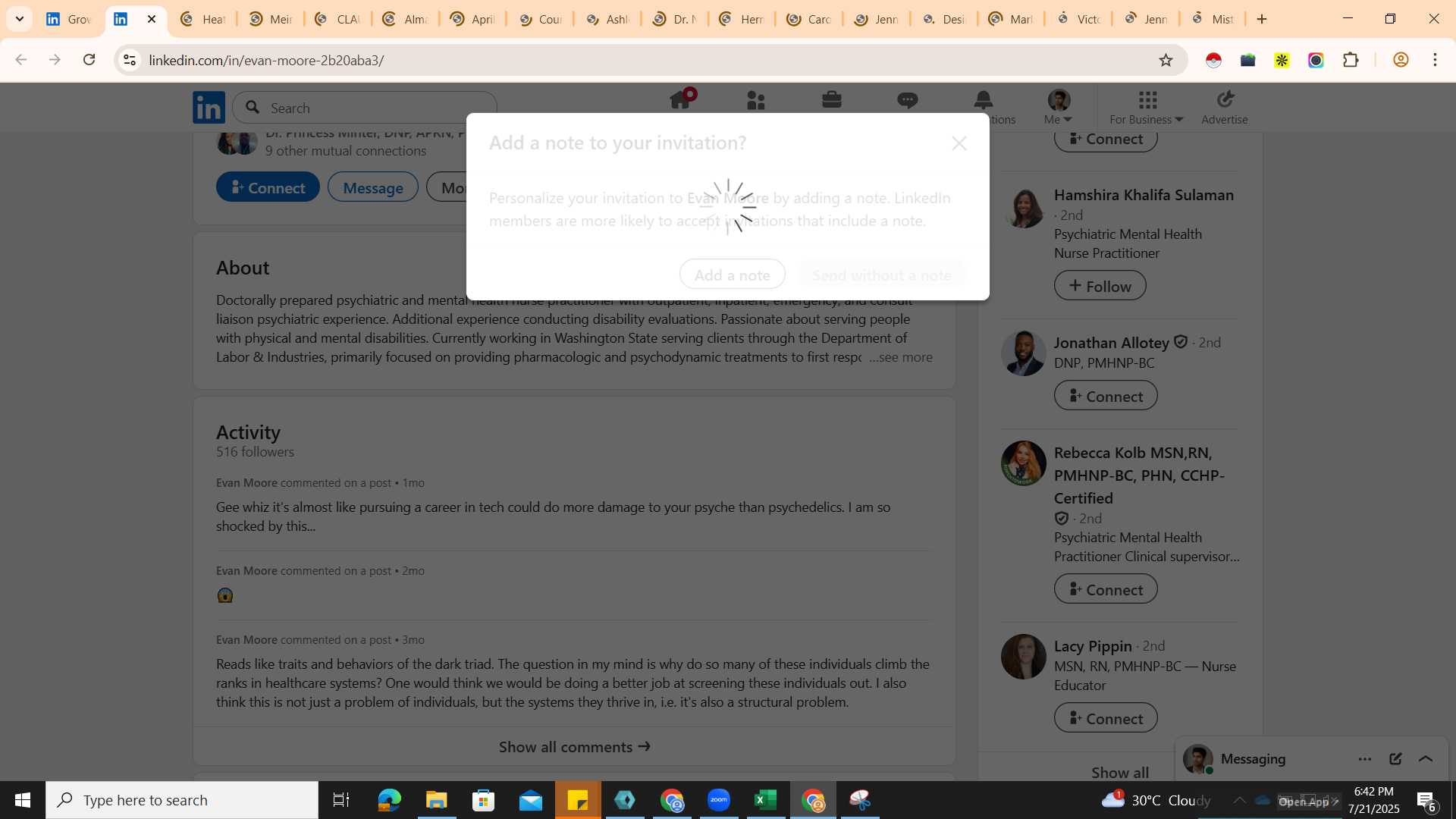Open the Advertise icon

pyautogui.click(x=1225, y=107)
